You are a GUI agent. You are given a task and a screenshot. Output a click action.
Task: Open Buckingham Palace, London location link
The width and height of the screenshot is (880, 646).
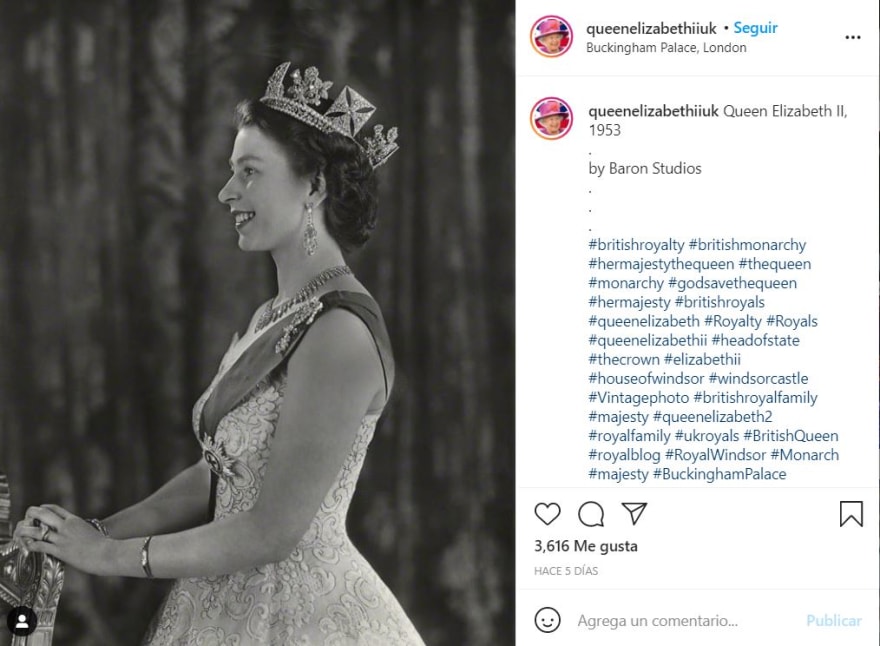(666, 48)
